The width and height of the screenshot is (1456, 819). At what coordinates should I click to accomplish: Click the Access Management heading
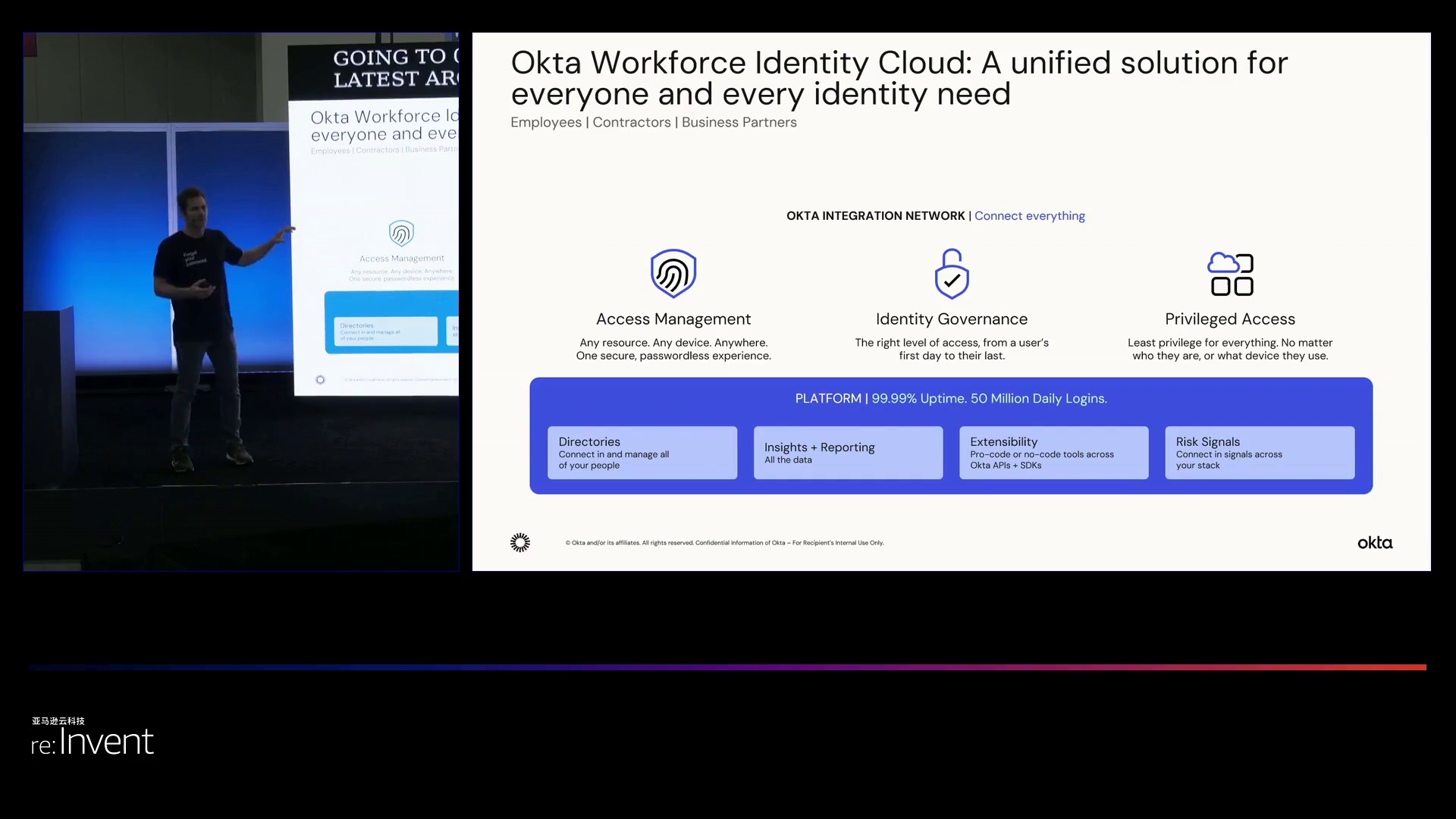tap(673, 319)
